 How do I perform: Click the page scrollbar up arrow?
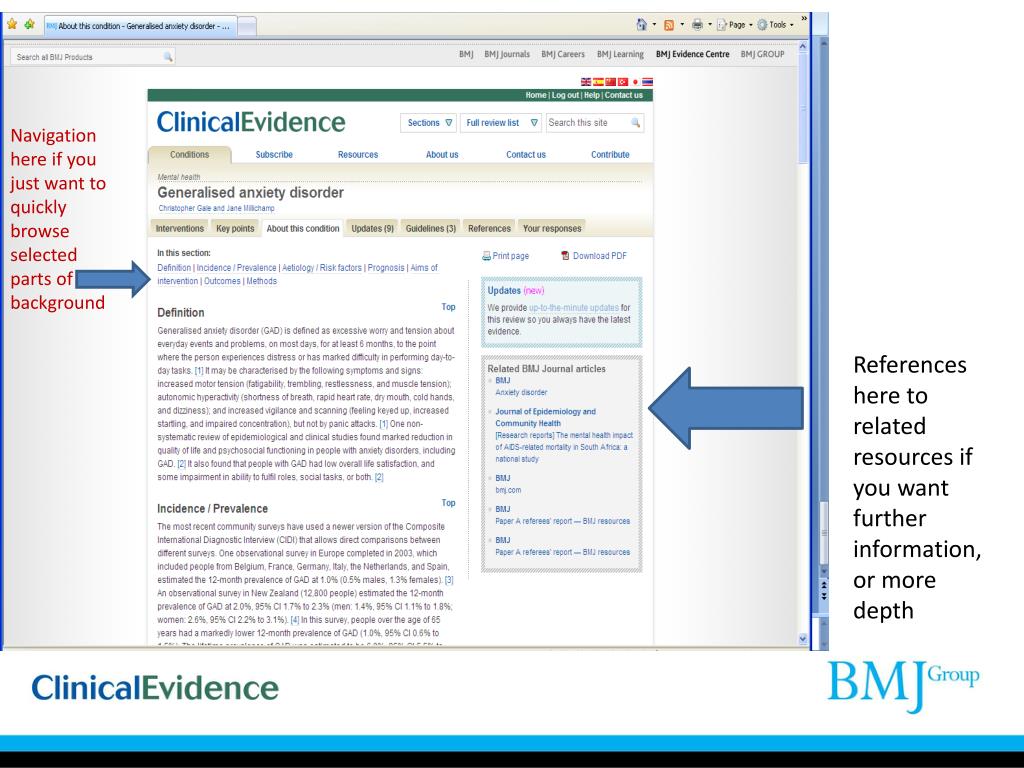pos(803,46)
